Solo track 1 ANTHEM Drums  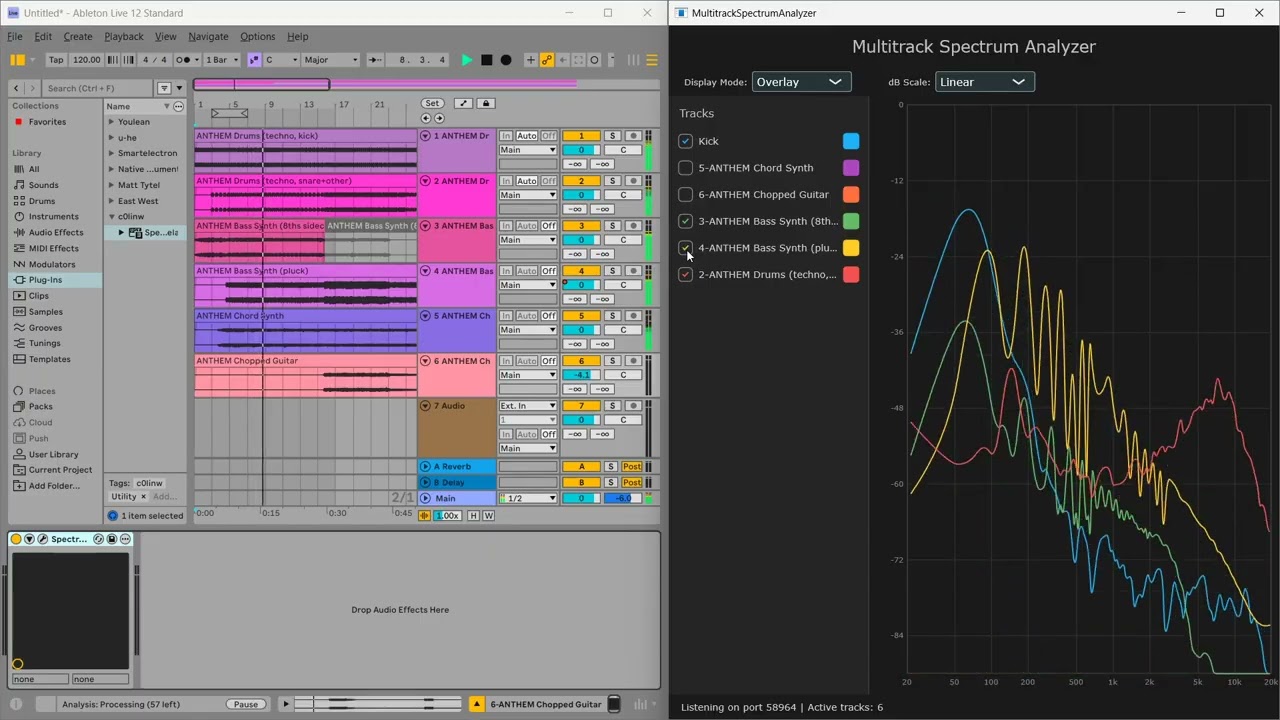[x=613, y=136]
